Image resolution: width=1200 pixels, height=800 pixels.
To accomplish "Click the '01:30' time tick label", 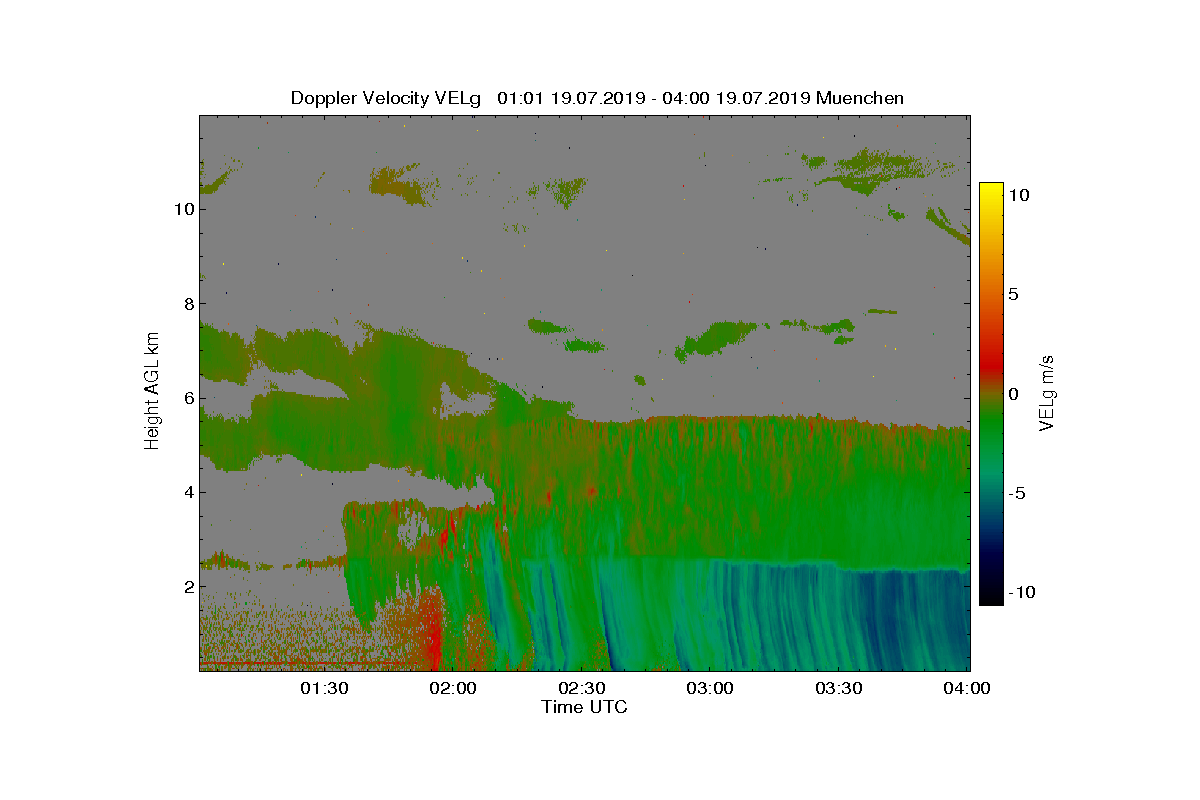I will [325, 689].
